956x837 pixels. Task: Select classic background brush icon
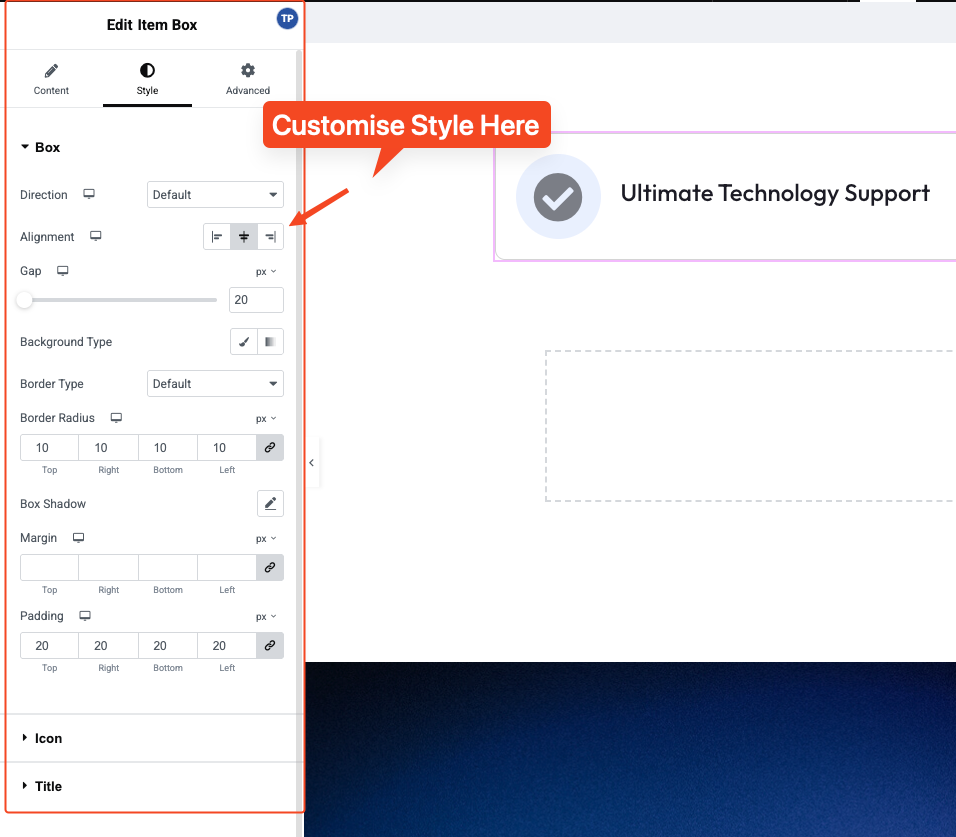point(244,342)
